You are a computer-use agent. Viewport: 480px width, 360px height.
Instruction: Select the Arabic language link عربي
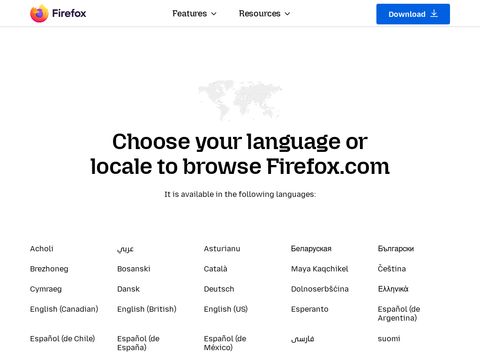point(125,249)
